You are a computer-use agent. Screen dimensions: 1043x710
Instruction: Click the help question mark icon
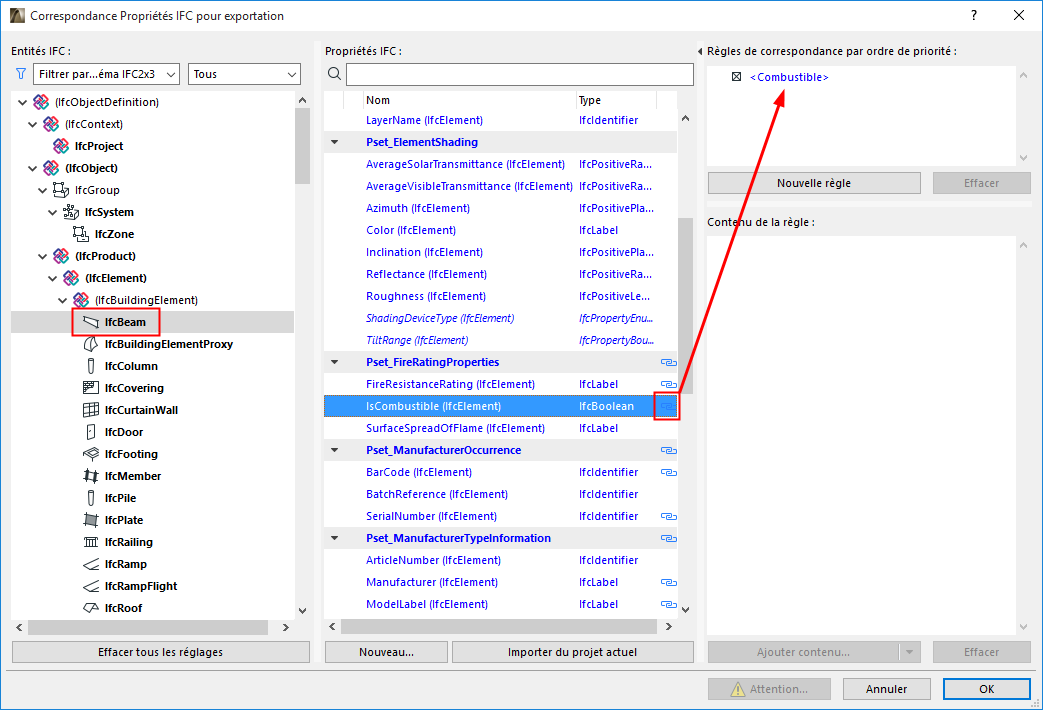(x=974, y=15)
